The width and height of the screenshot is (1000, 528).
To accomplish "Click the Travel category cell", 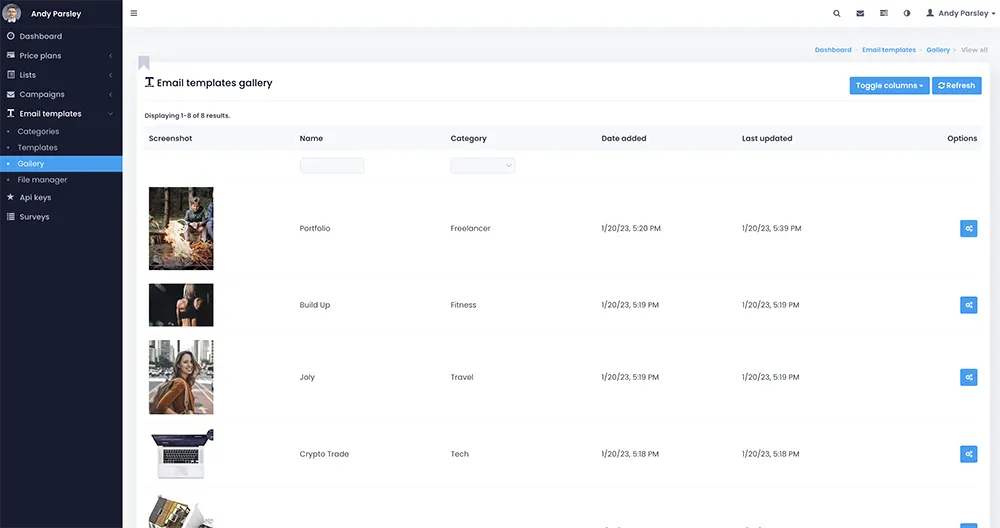I will click(462, 377).
